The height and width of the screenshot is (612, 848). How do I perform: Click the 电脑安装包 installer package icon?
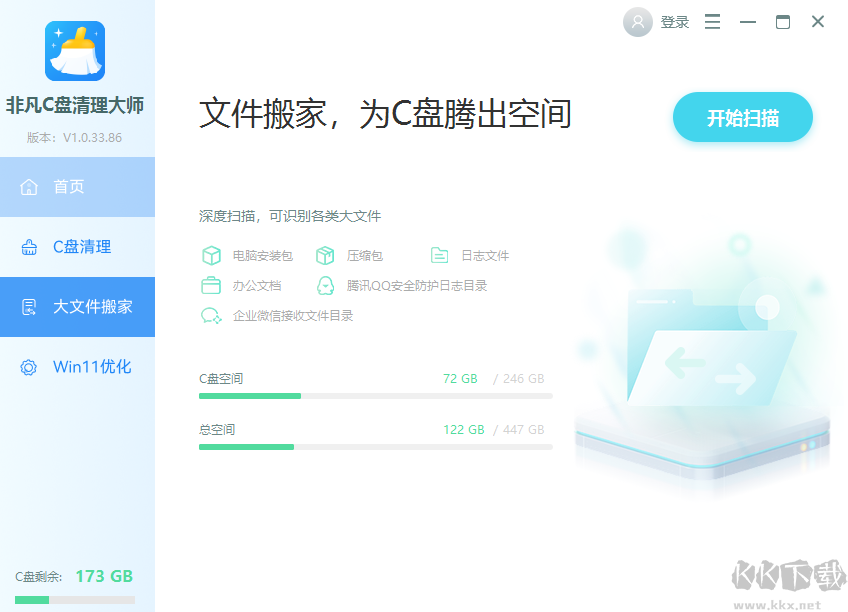[212, 255]
